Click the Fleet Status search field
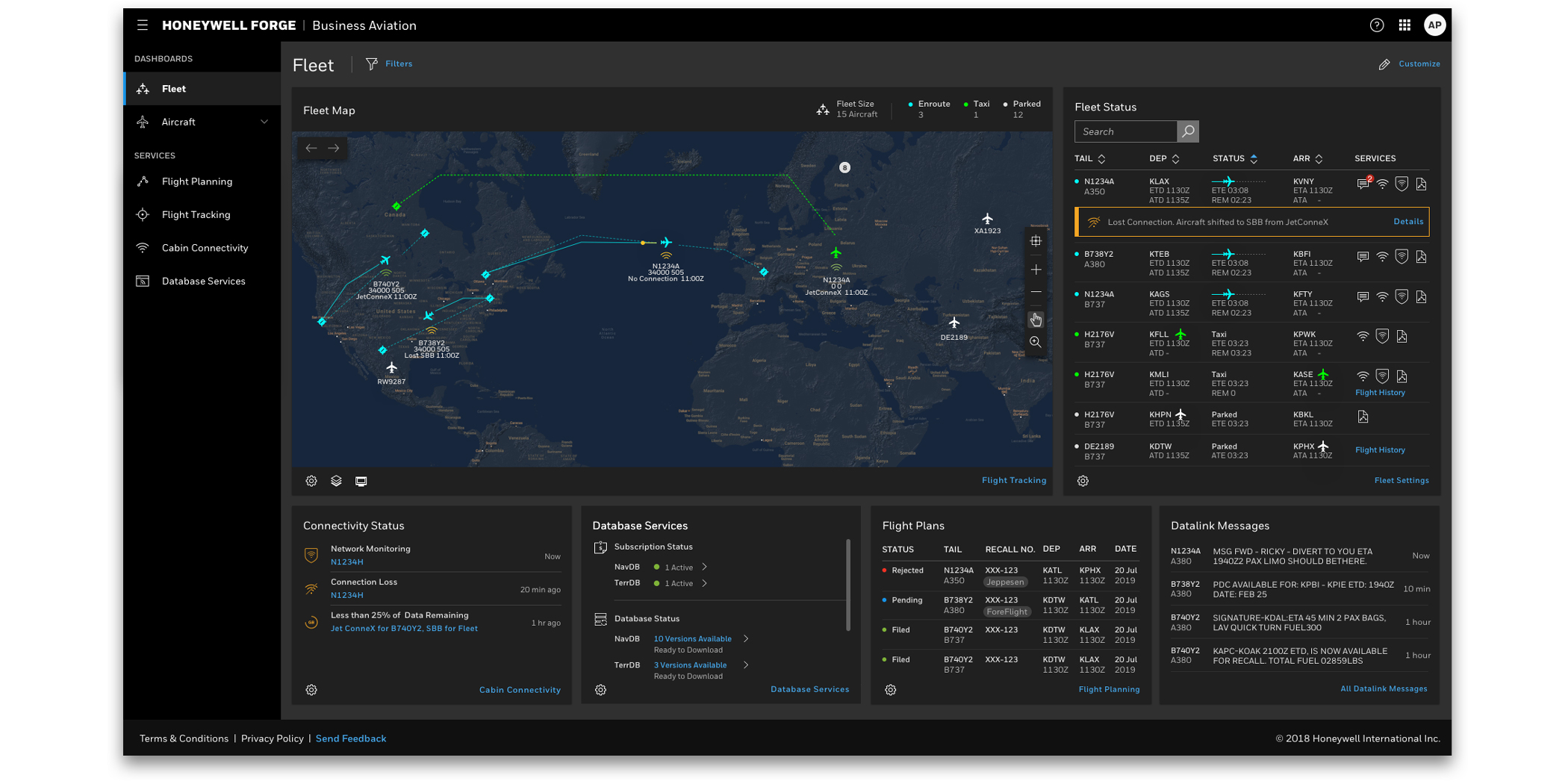 (1126, 131)
